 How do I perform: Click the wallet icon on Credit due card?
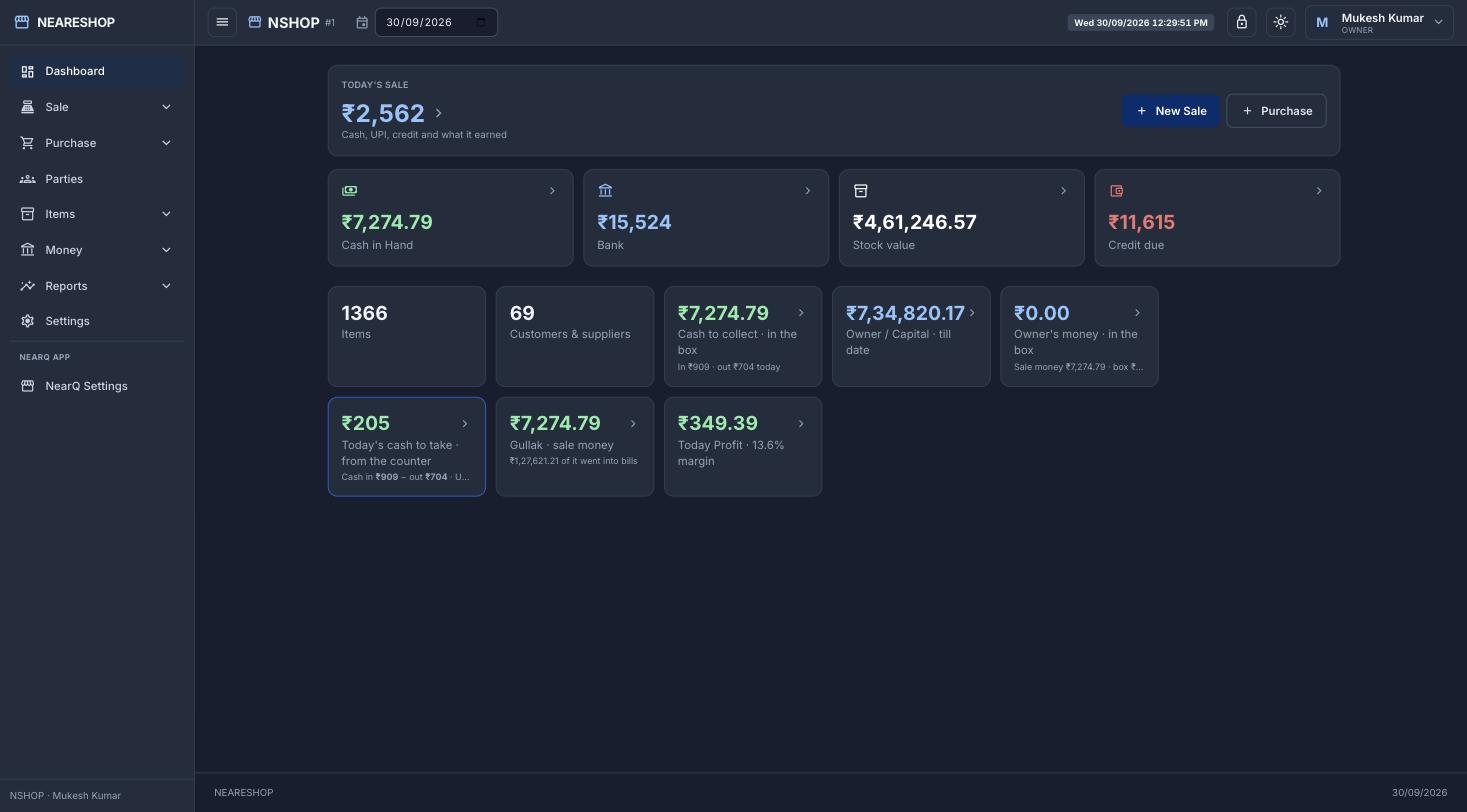tap(1116, 190)
